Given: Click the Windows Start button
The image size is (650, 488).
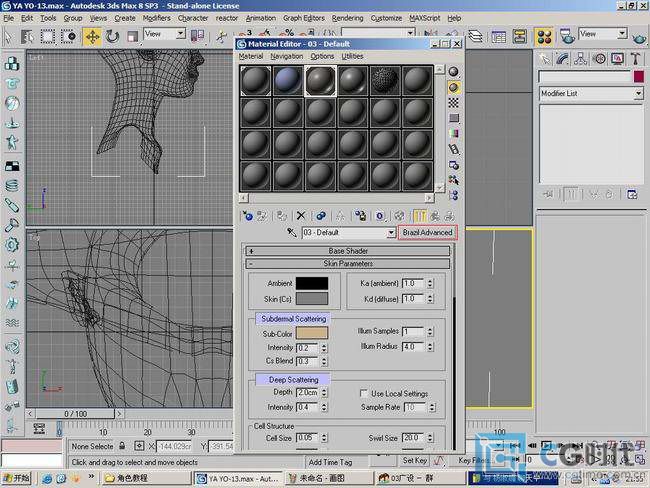Looking at the screenshot, I should [x=17, y=478].
